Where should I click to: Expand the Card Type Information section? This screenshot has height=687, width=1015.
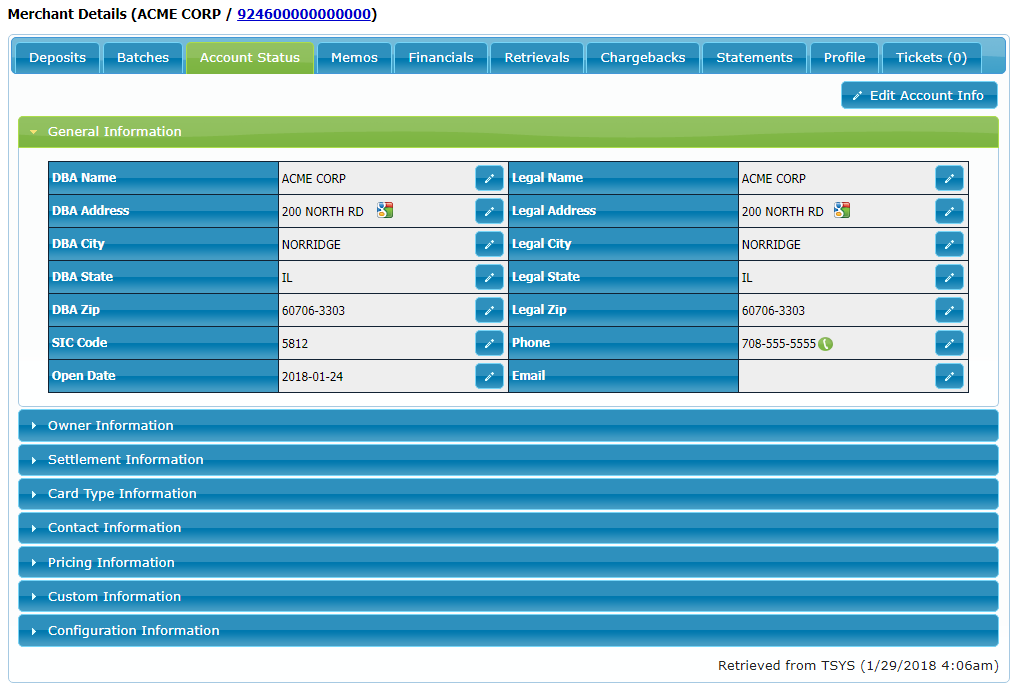(508, 494)
